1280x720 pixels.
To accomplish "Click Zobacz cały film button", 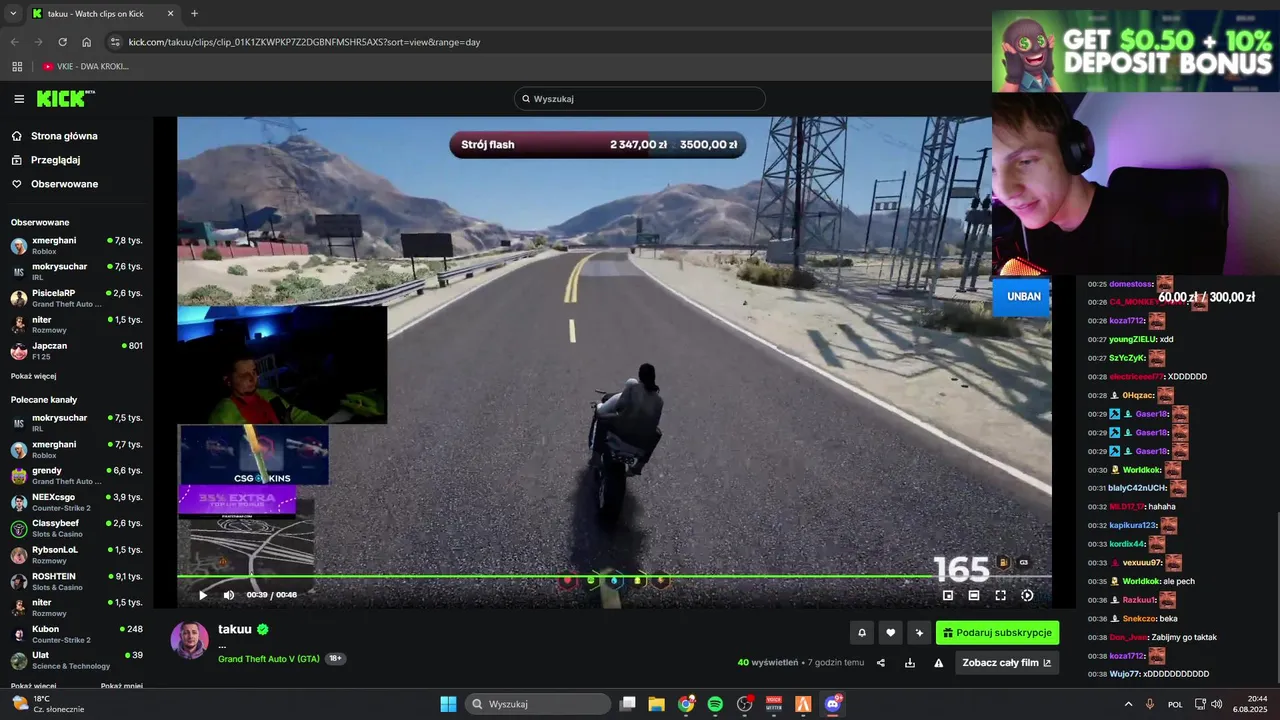I will click(x=1007, y=663).
